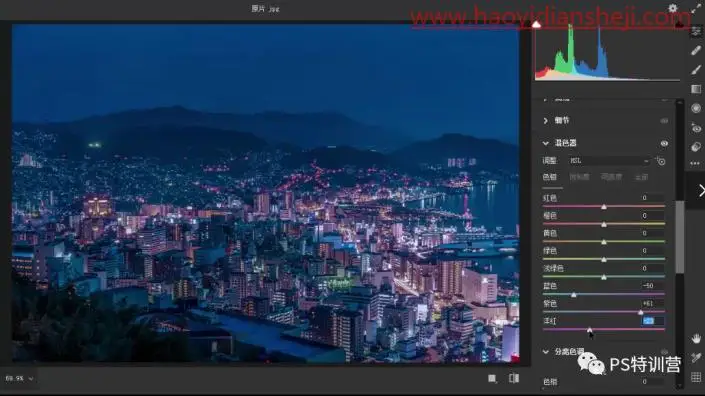
Task: Select the Hand tool
Action: pos(696,338)
